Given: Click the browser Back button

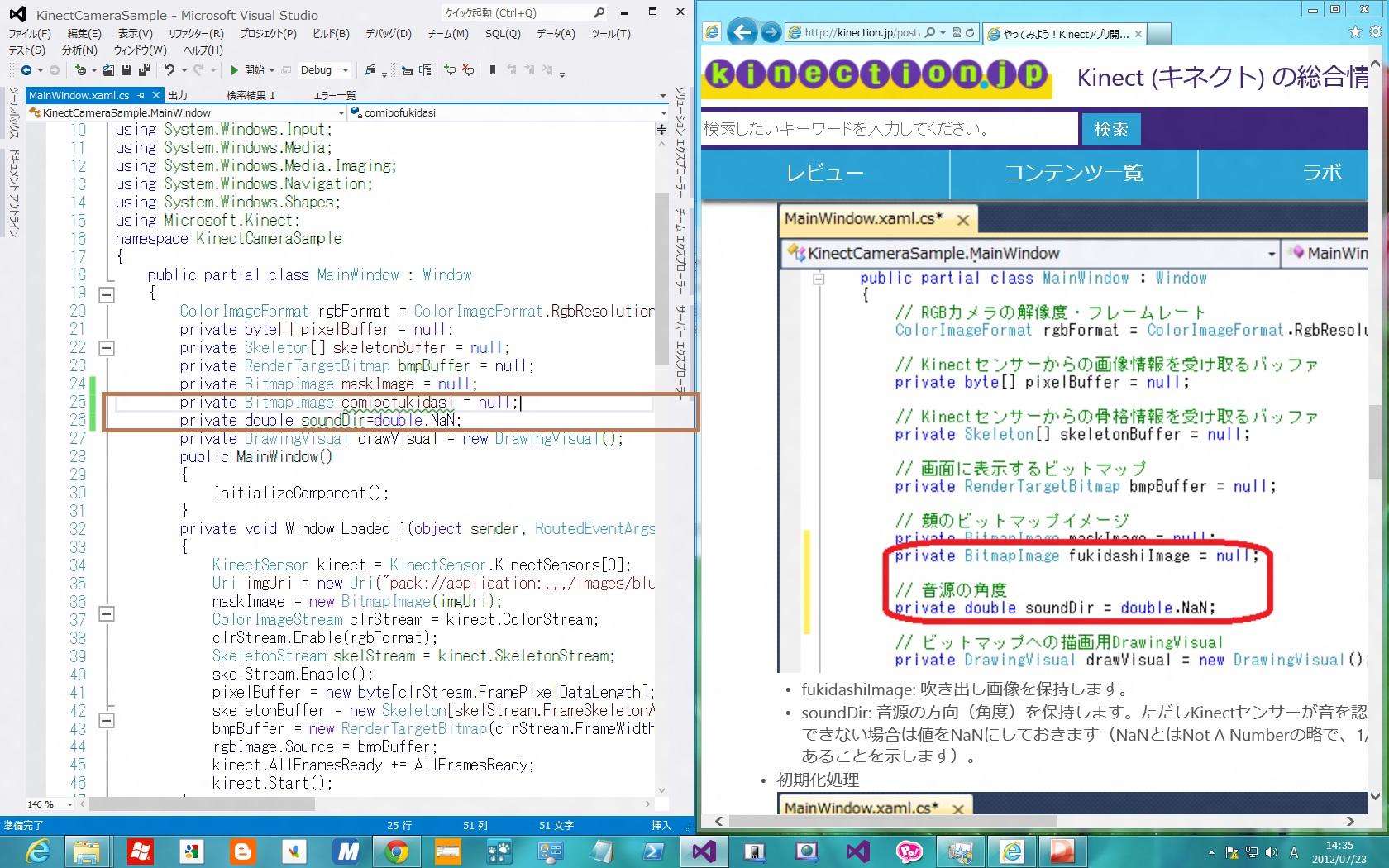Looking at the screenshot, I should tap(742, 32).
